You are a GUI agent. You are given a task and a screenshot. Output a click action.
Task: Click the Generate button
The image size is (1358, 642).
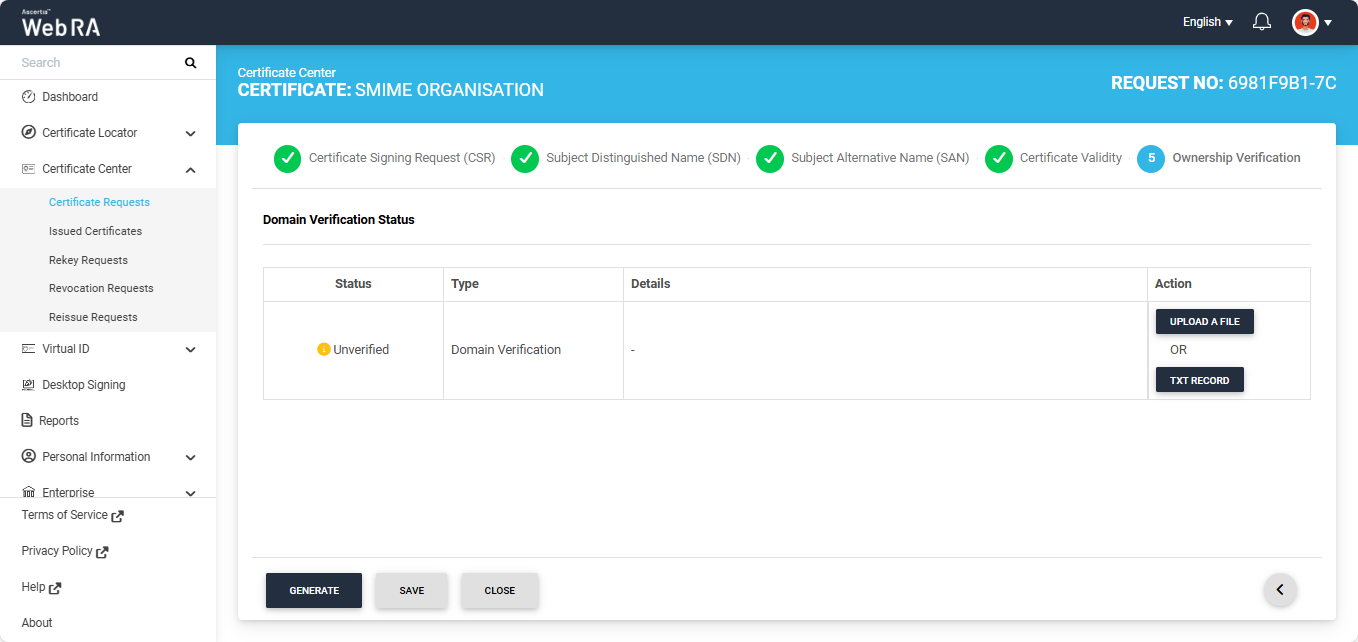[x=314, y=591]
